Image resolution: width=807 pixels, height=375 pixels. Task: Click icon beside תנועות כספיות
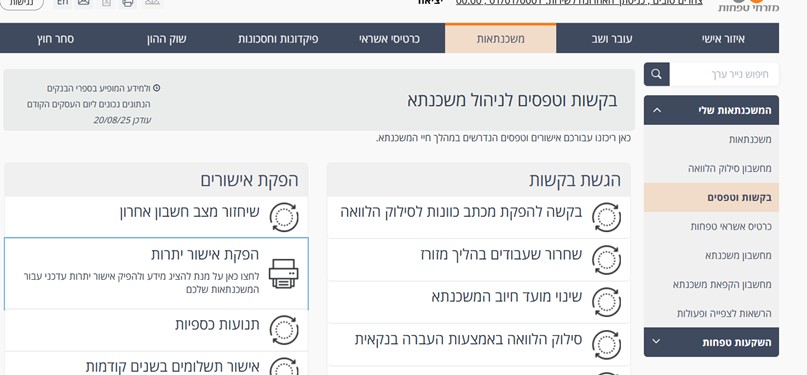click(x=284, y=330)
